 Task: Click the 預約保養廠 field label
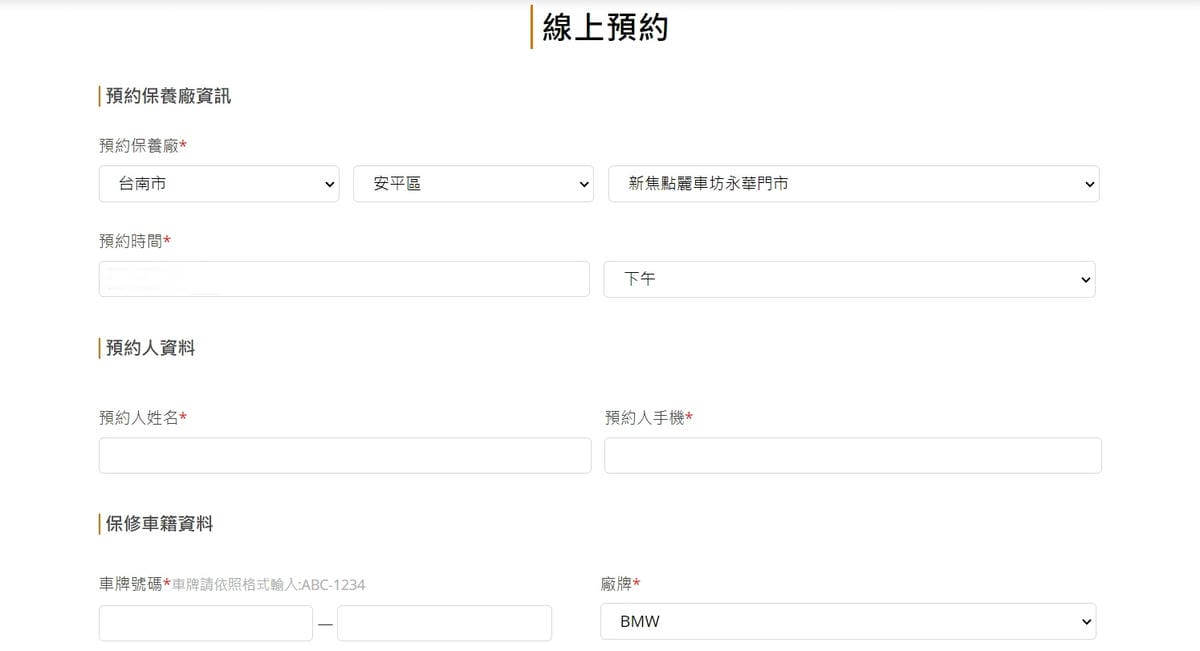[139, 146]
